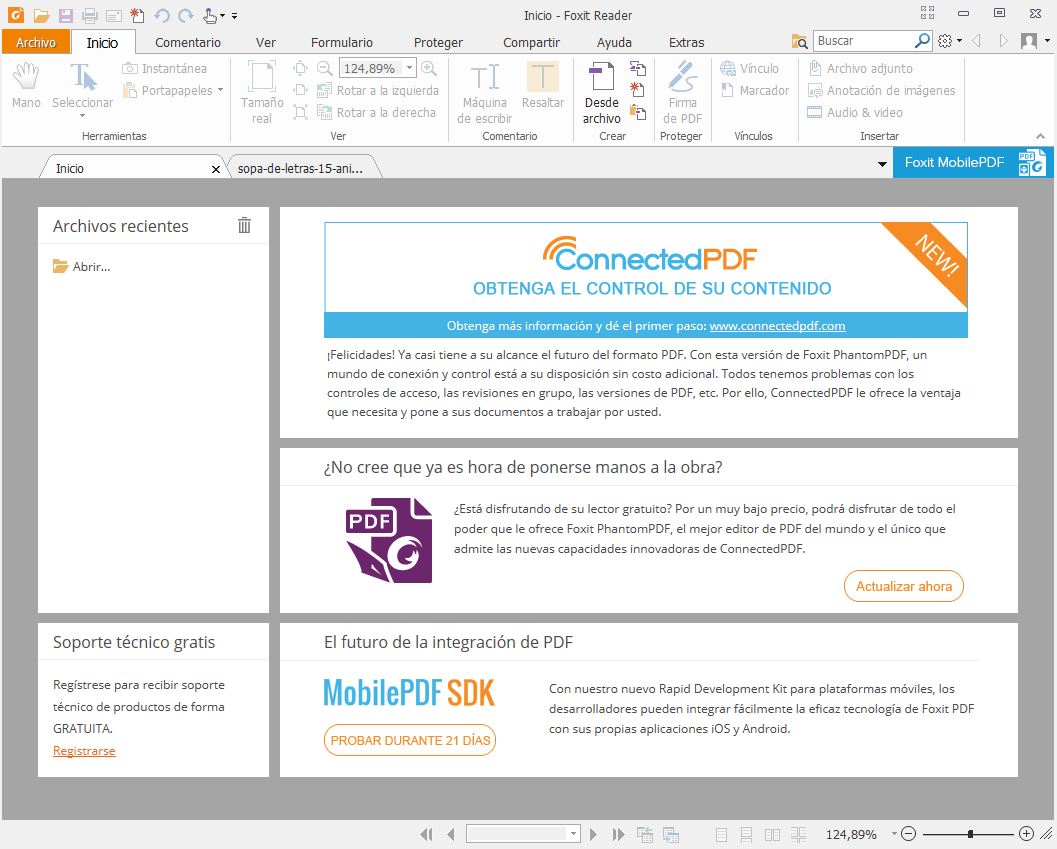The width and height of the screenshot is (1057, 849).
Task: Click the first page button in status bar
Action: (x=426, y=834)
